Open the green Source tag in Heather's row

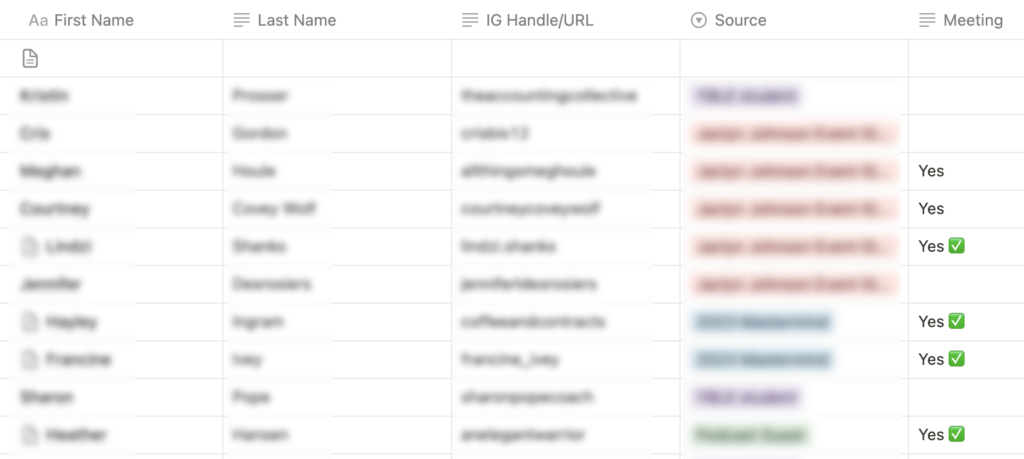click(751, 435)
